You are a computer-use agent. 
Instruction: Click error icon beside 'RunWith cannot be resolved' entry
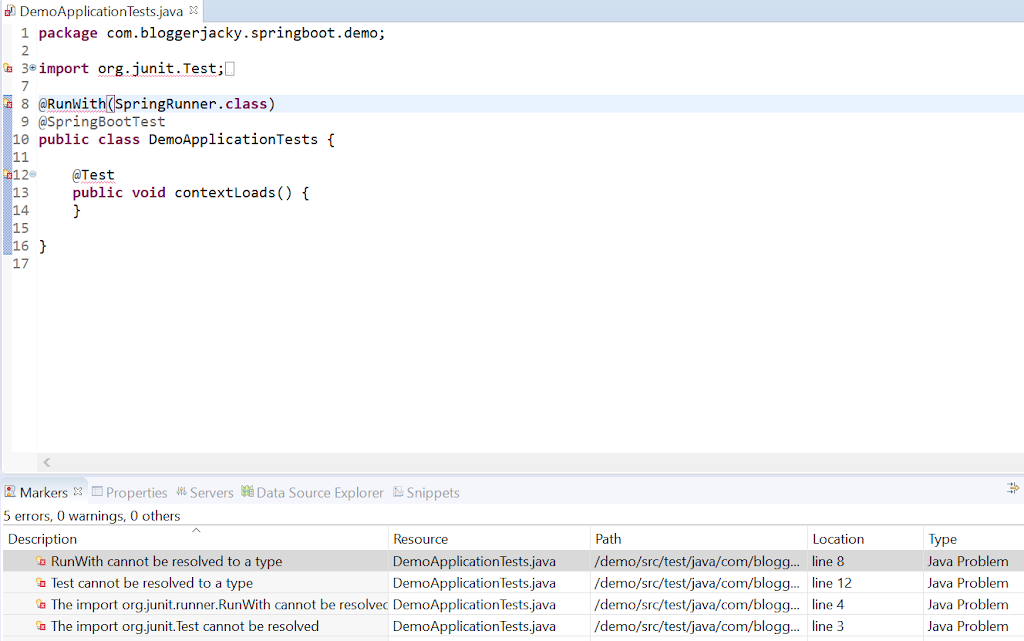coord(41,562)
